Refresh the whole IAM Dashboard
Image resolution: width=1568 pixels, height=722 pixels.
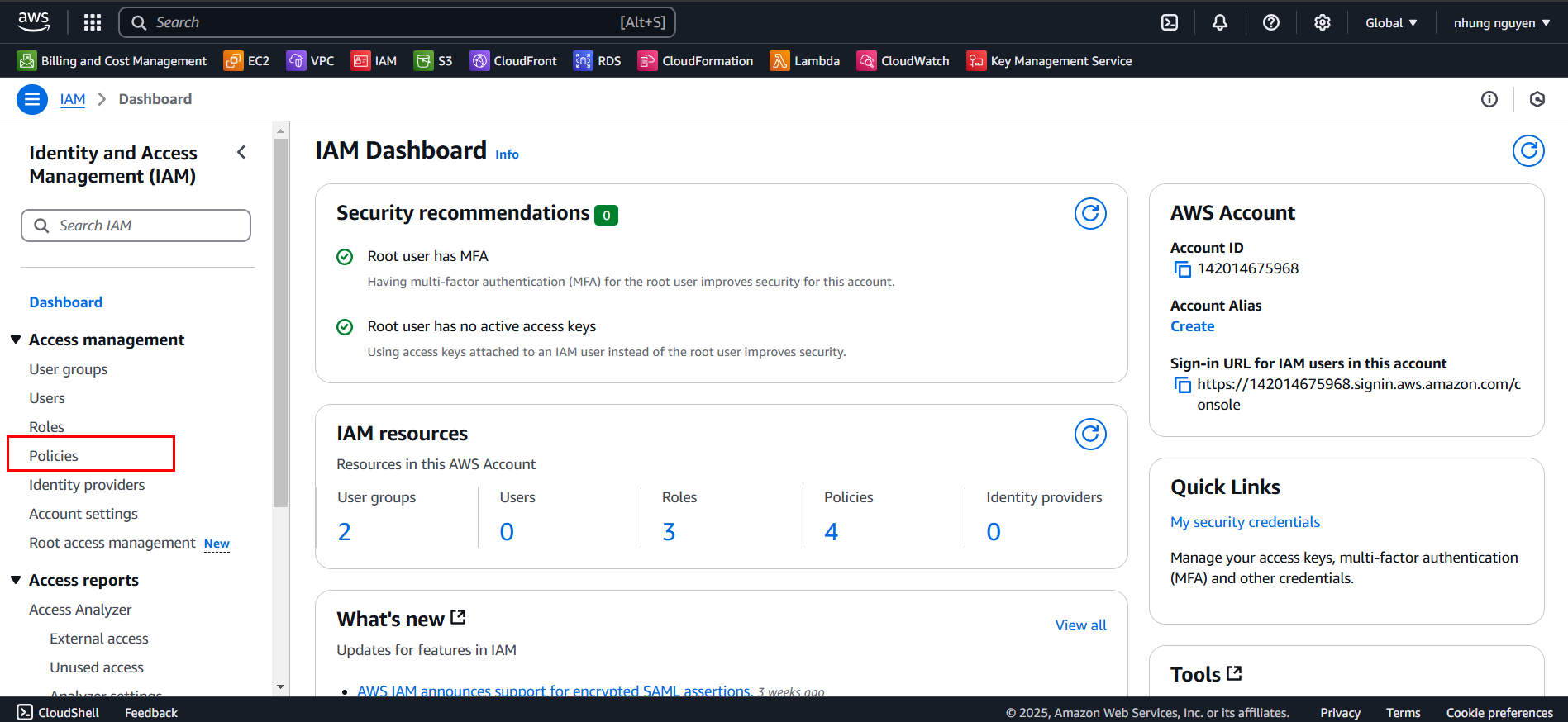coord(1528,150)
